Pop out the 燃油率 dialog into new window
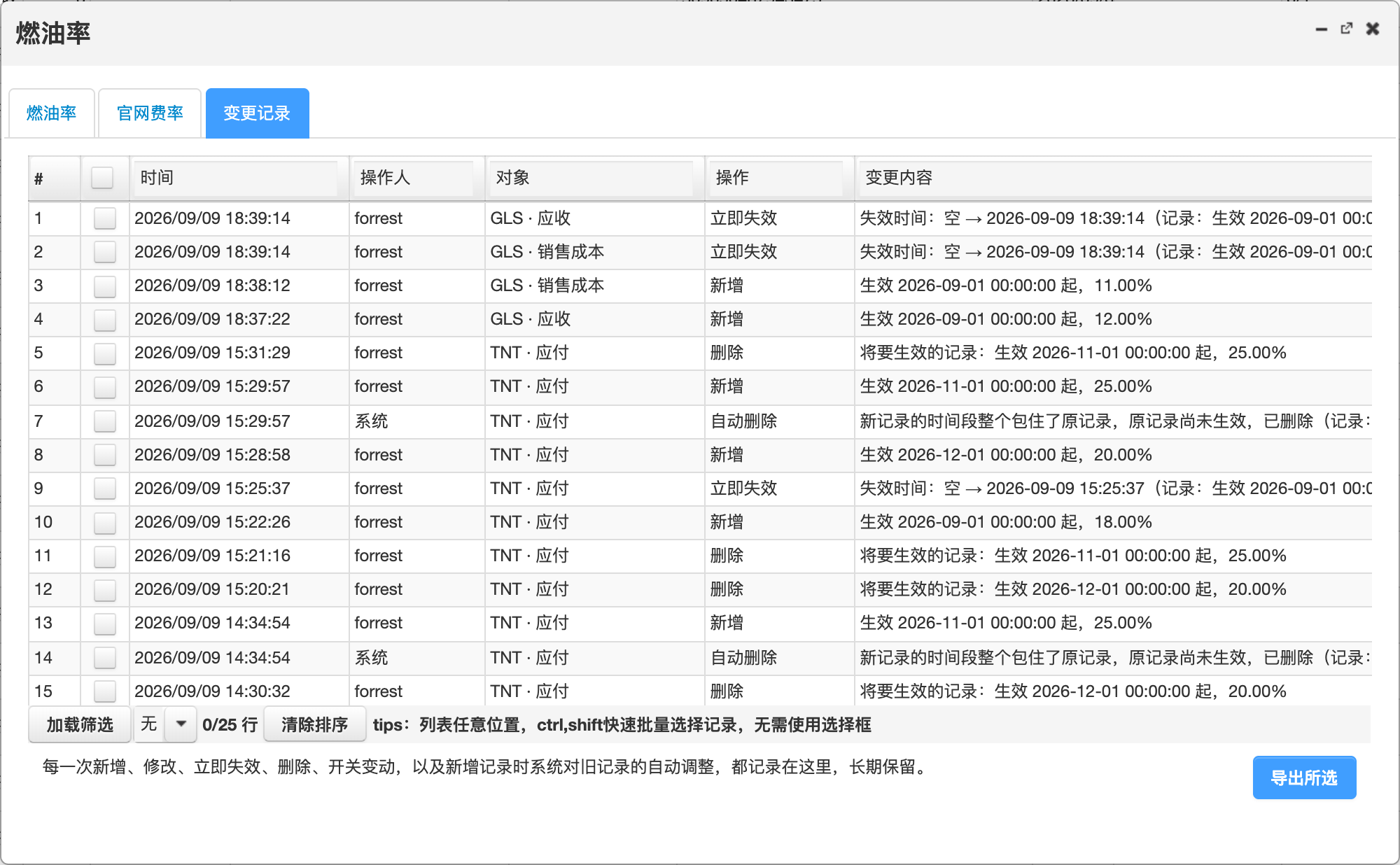This screenshot has width=1400, height=865. click(1347, 29)
